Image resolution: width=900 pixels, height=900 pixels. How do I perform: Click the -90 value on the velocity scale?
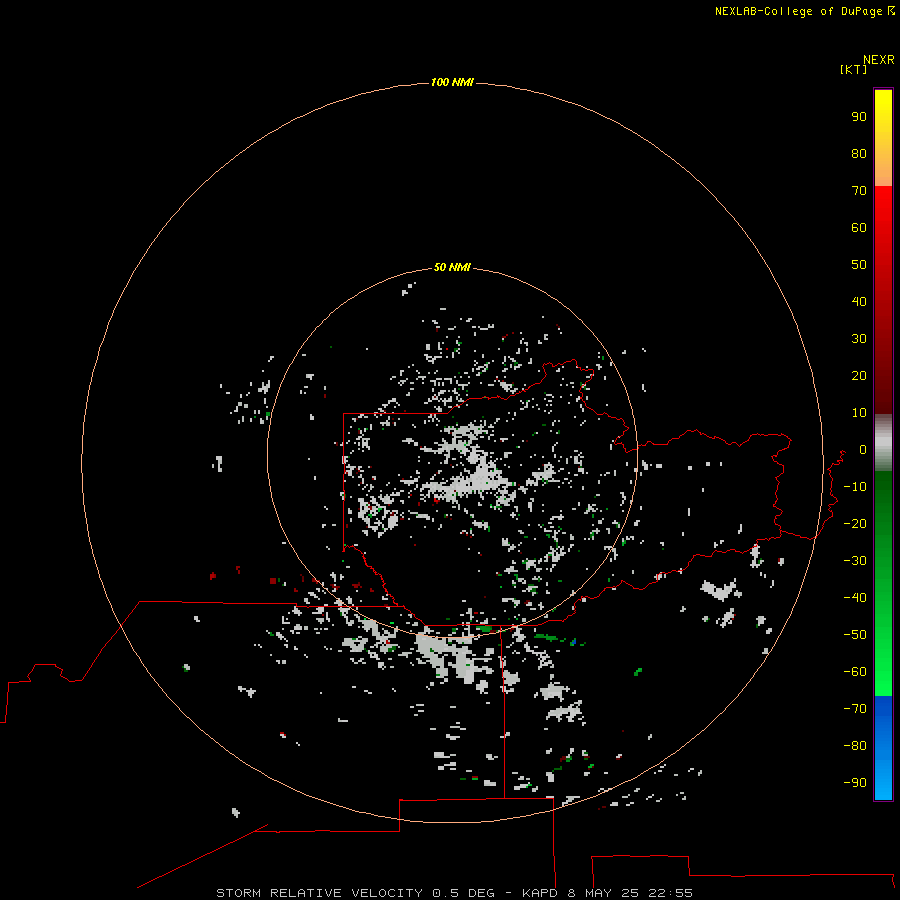click(x=855, y=783)
